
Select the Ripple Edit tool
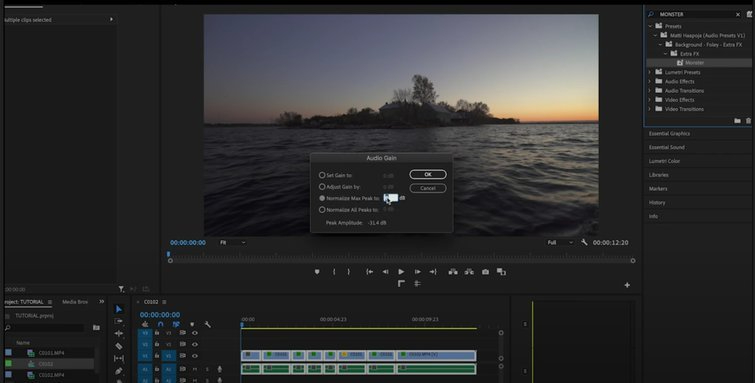tap(119, 333)
